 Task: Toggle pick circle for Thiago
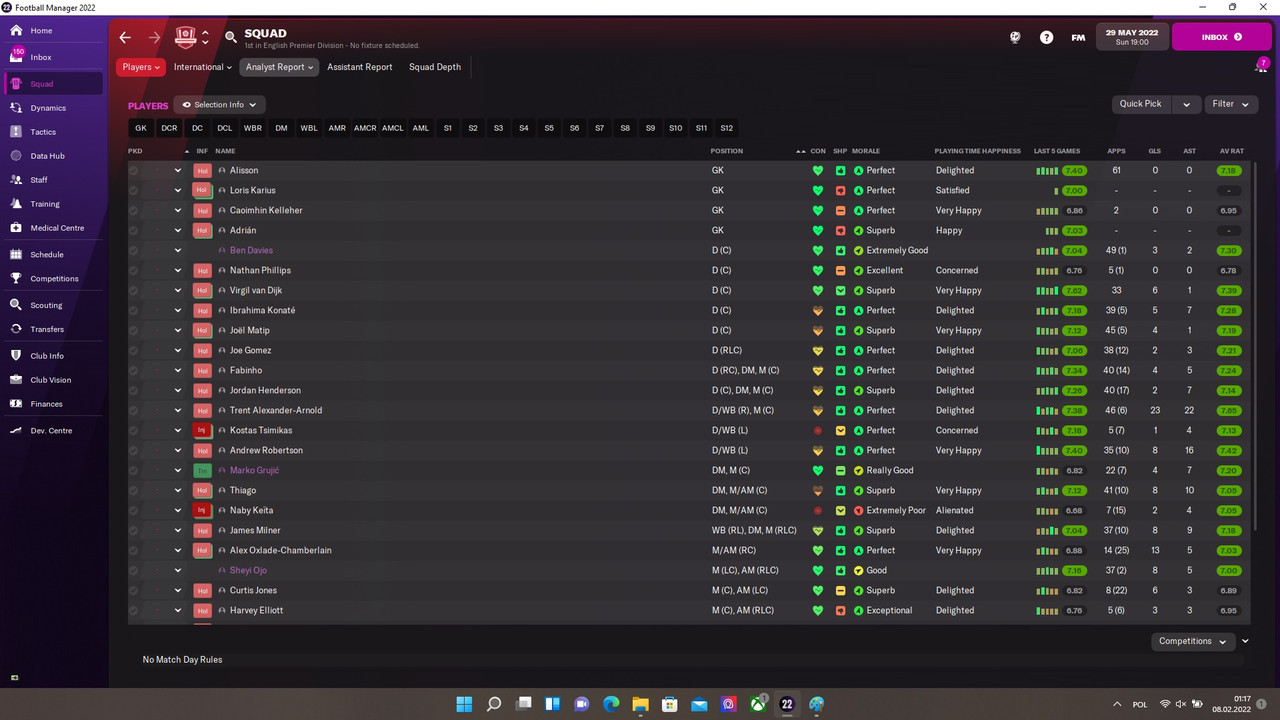pos(134,490)
